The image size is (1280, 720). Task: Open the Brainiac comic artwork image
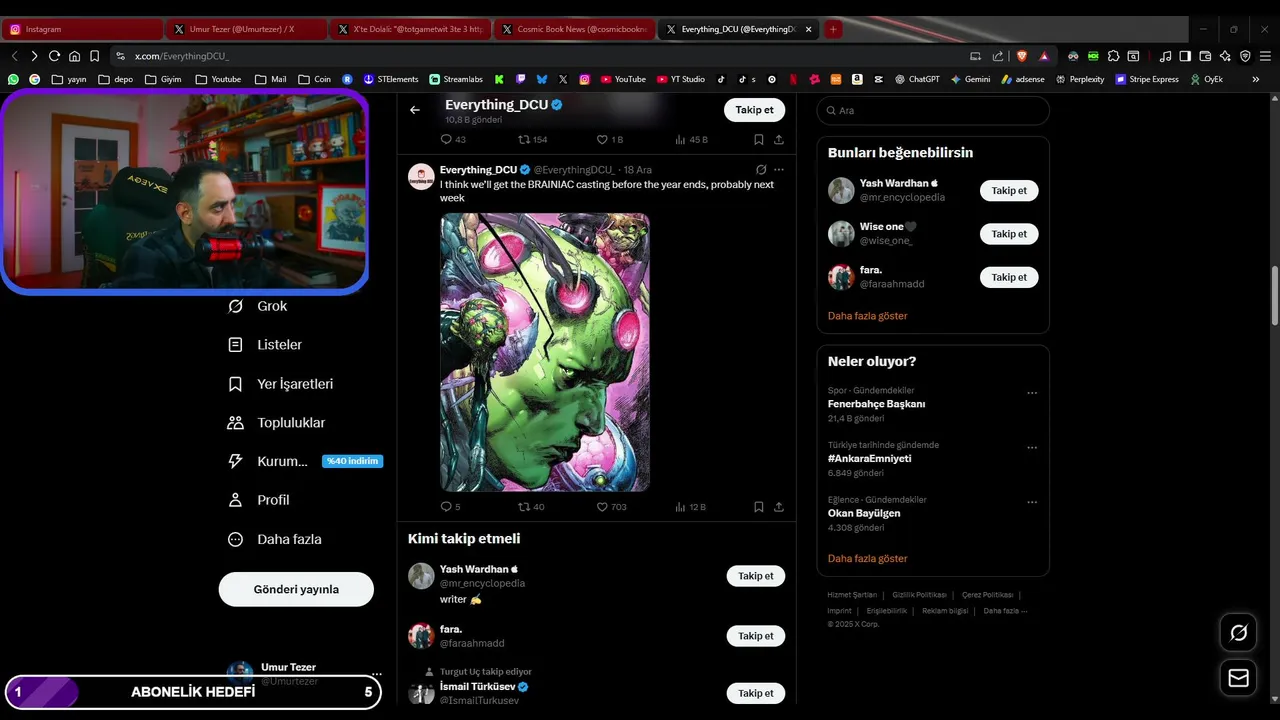pos(545,352)
